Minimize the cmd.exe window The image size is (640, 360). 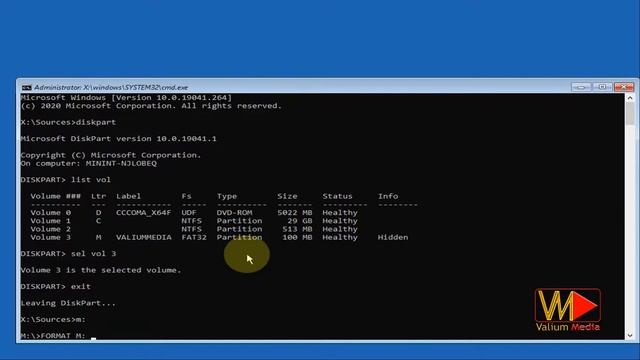[581, 87]
